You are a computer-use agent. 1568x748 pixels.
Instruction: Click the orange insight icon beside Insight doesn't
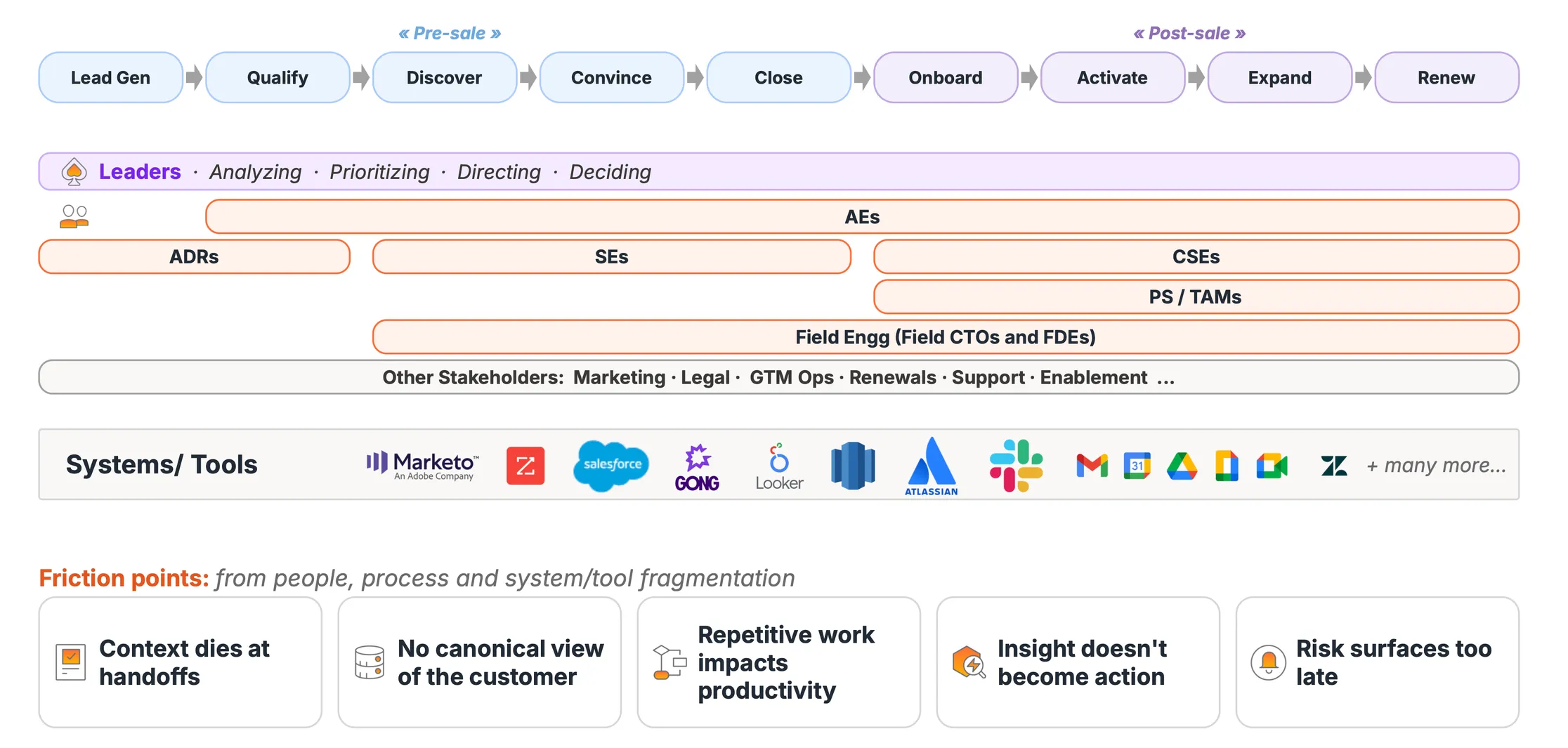969,662
